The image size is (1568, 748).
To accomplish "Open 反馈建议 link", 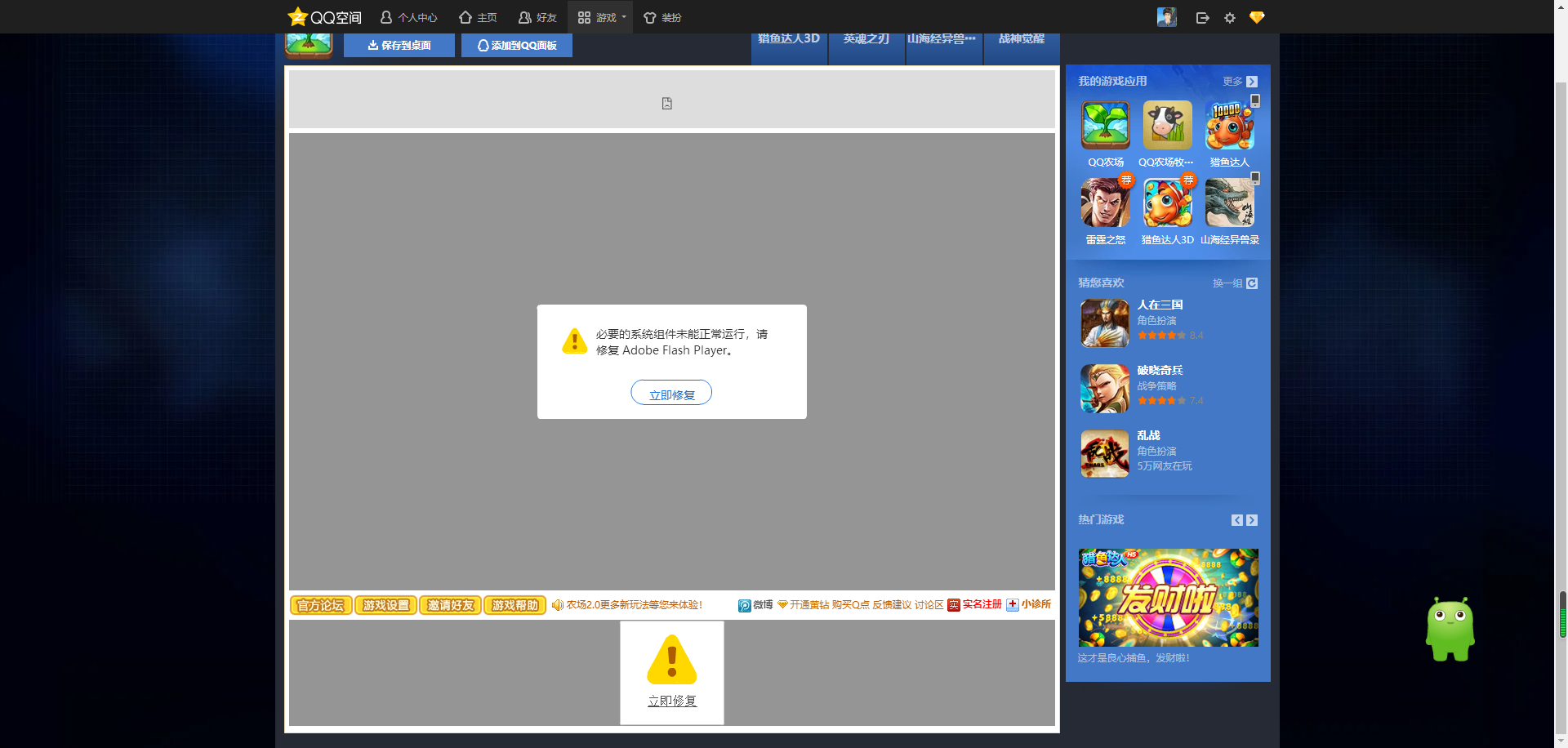I will point(892,605).
